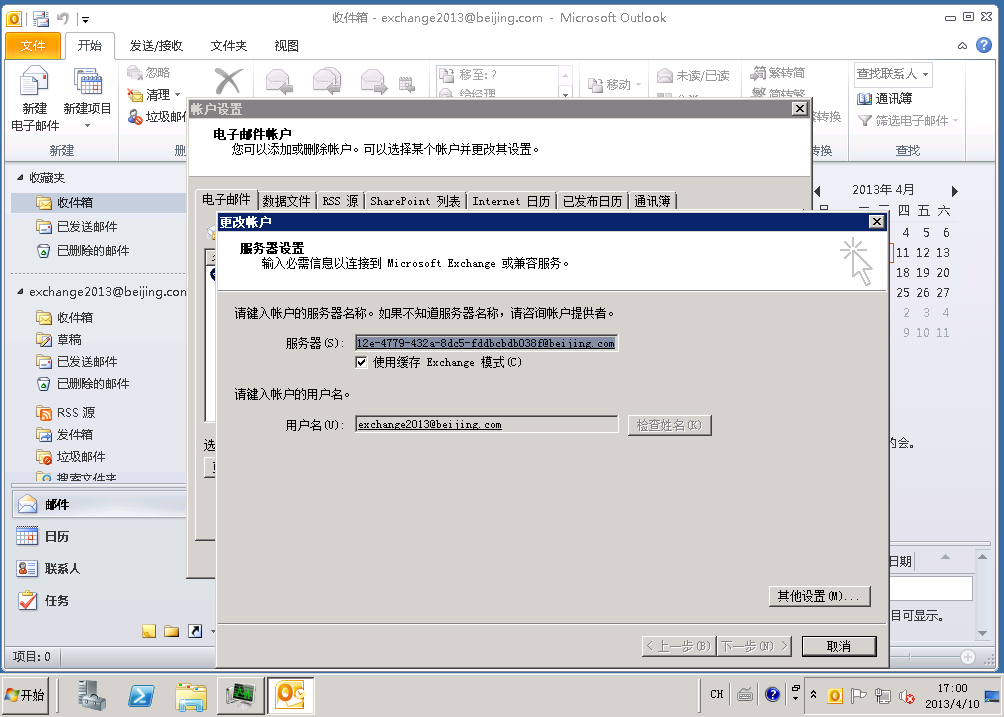The height and width of the screenshot is (717, 1004).
Task: Select Inbox (收件箱) under Favorites
Action: point(99,202)
